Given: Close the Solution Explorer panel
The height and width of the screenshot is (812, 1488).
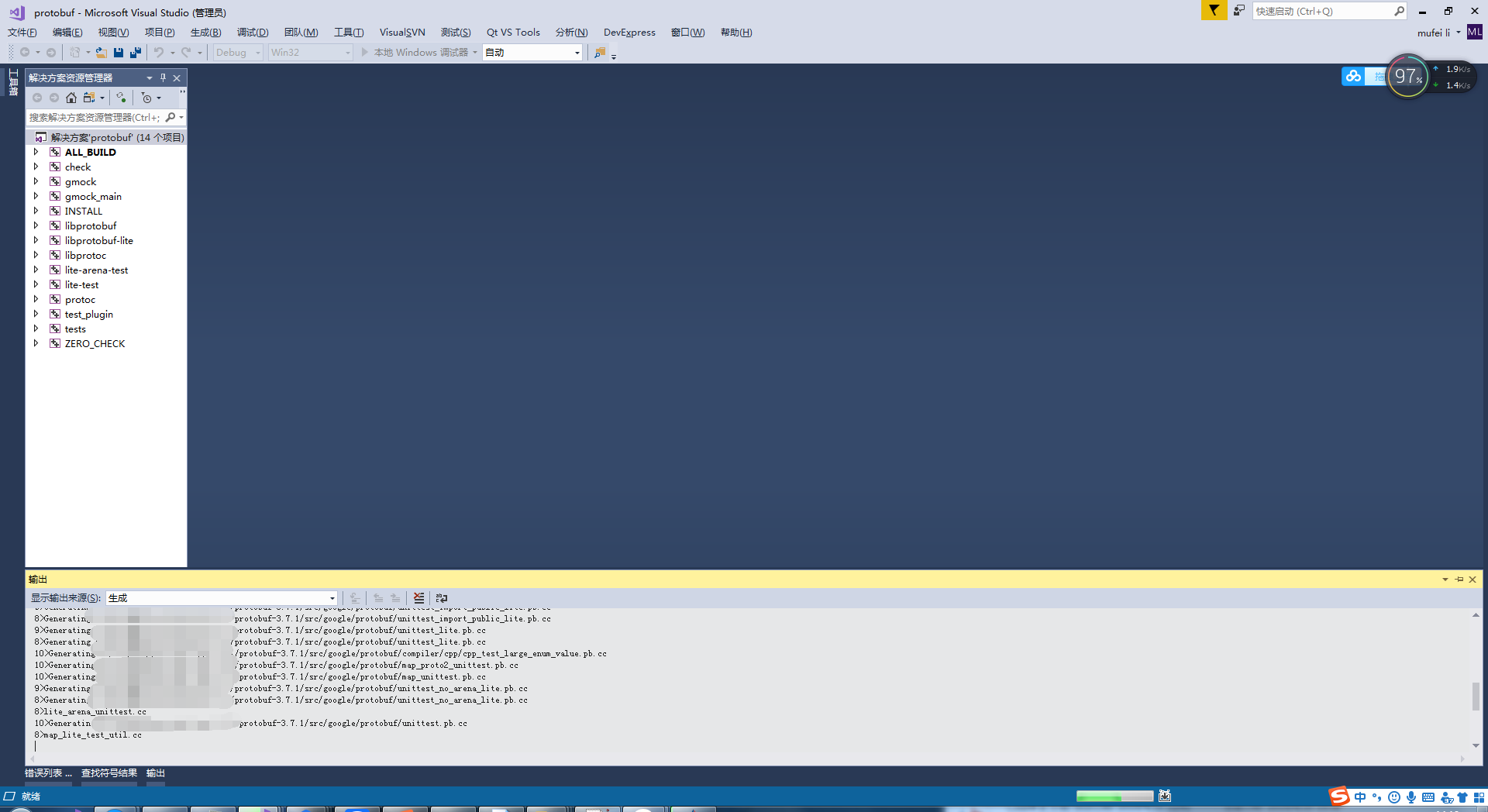Looking at the screenshot, I should click(x=177, y=77).
